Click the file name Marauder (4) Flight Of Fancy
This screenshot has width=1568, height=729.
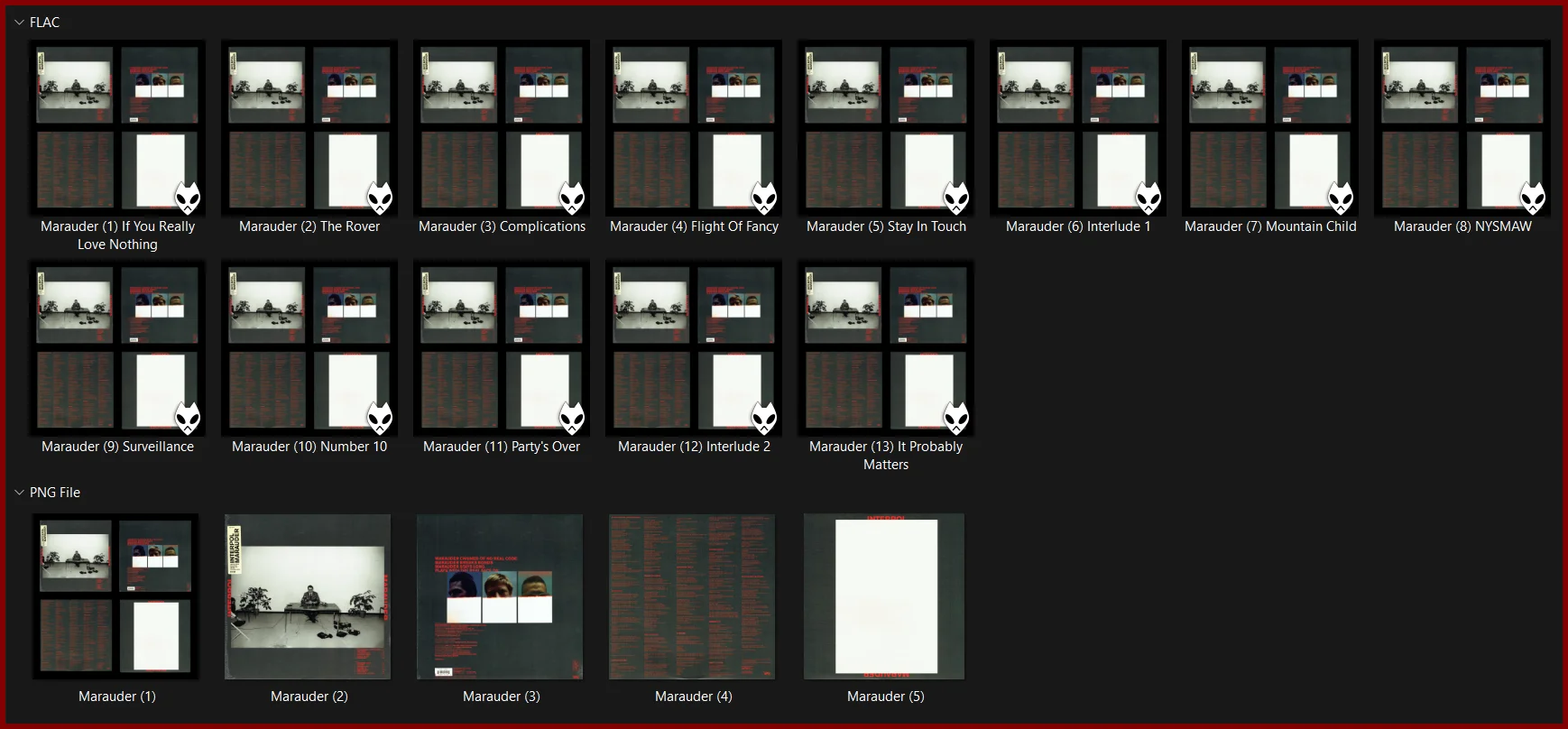tap(694, 226)
